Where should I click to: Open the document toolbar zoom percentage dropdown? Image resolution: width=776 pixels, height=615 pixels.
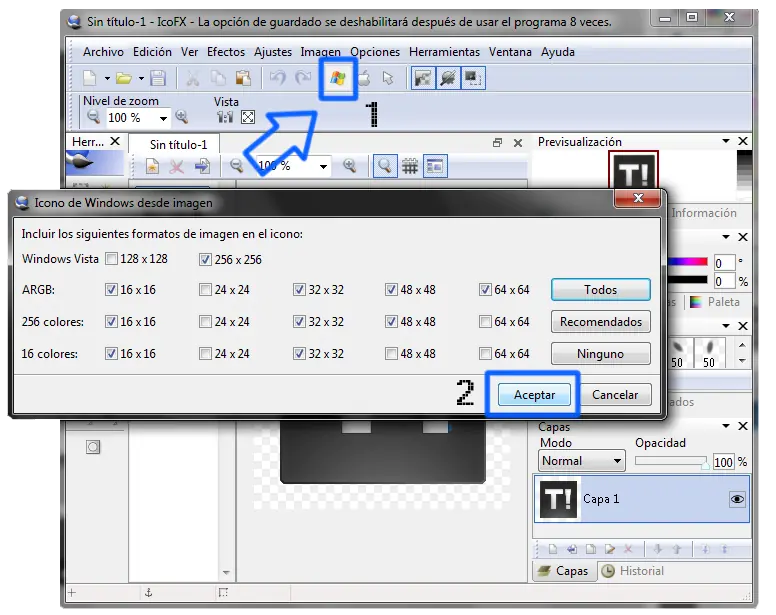(x=323, y=167)
